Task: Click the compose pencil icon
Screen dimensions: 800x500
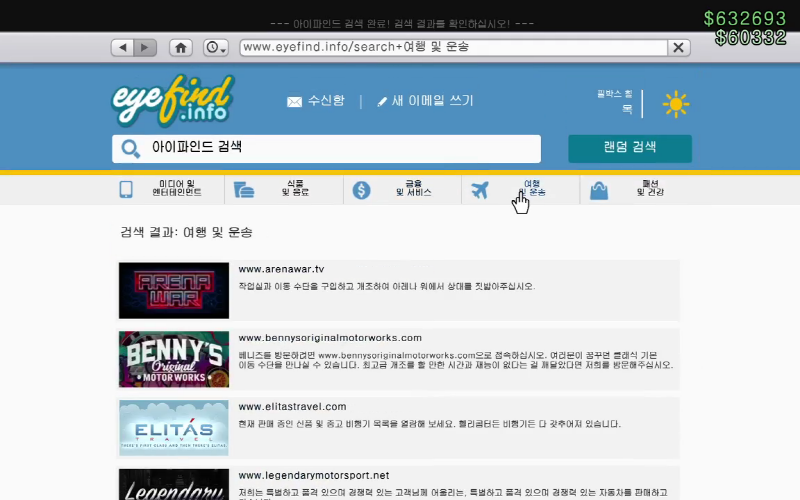Action: [x=382, y=102]
